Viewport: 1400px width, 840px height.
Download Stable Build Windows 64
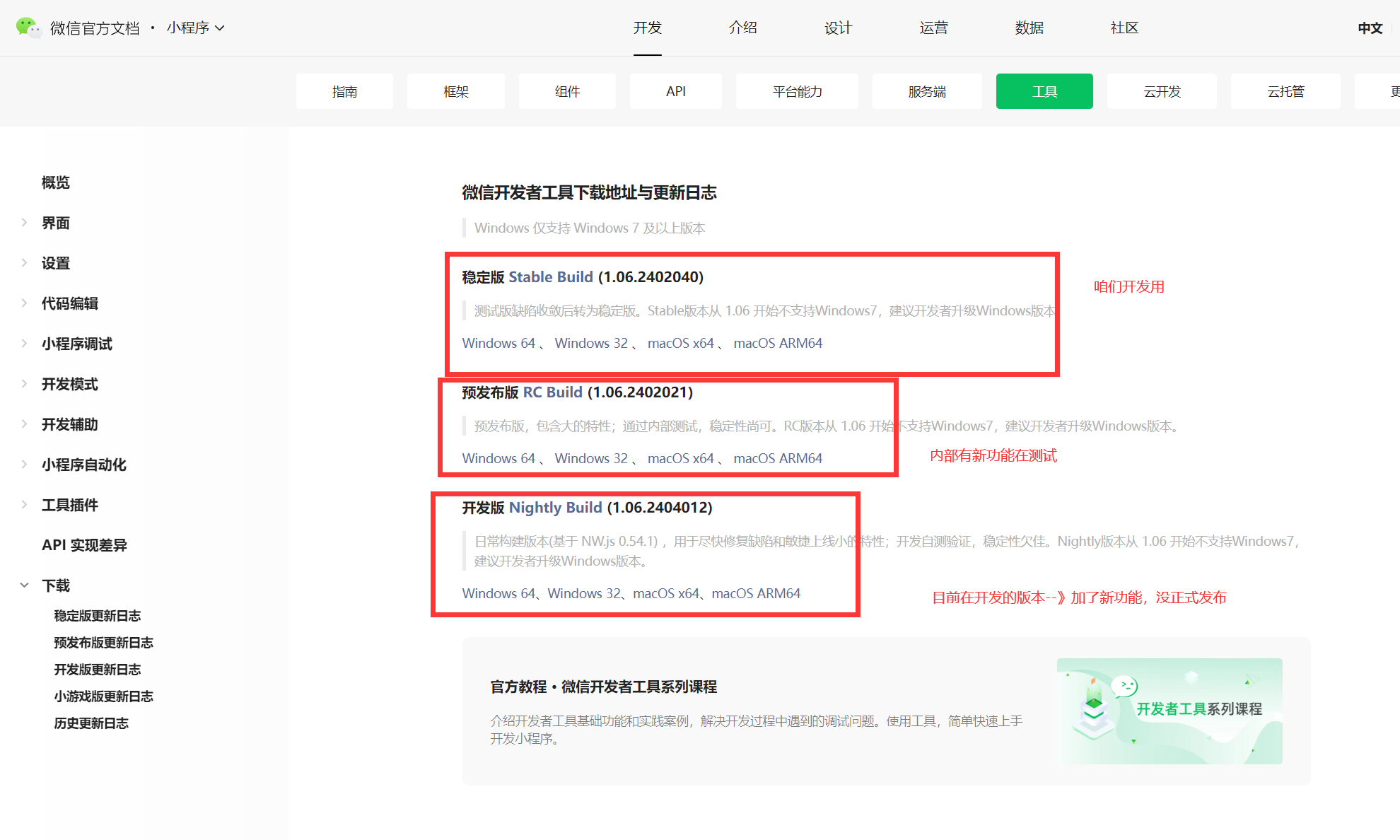tap(498, 343)
